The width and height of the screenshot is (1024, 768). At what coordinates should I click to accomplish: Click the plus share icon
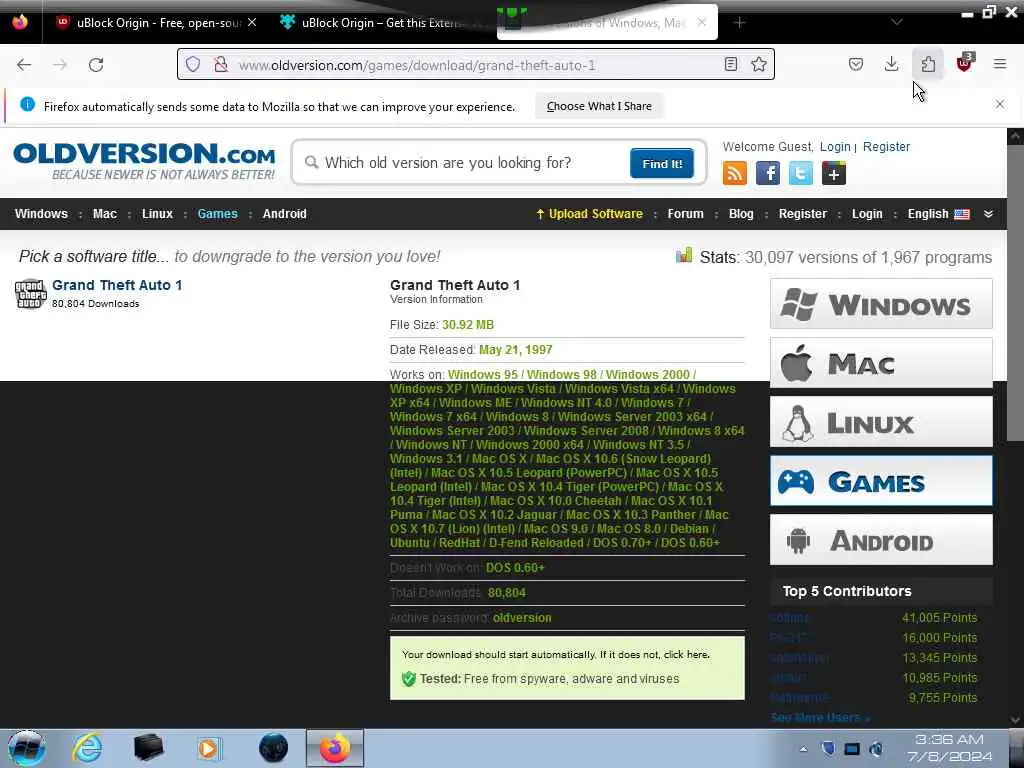pos(833,173)
